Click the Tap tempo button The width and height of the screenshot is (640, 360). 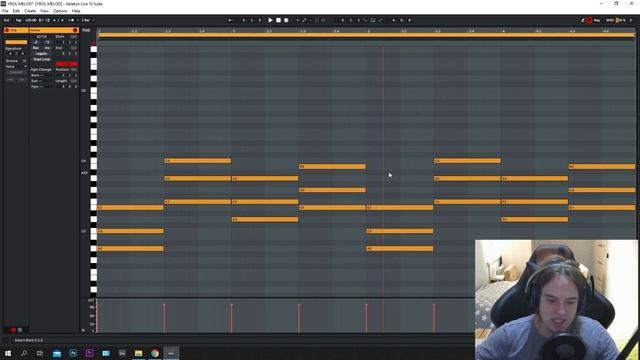18,20
